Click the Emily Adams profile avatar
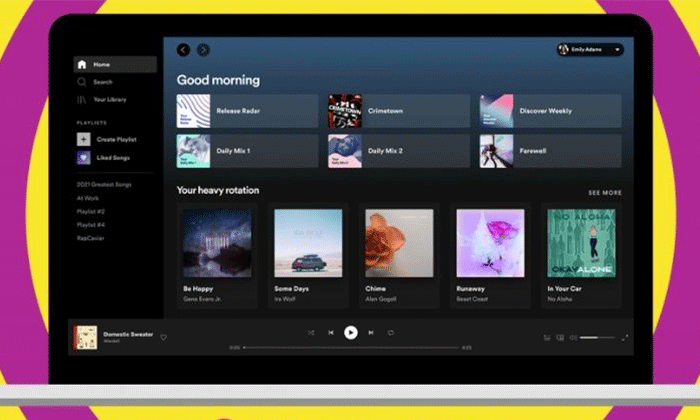 (x=564, y=50)
